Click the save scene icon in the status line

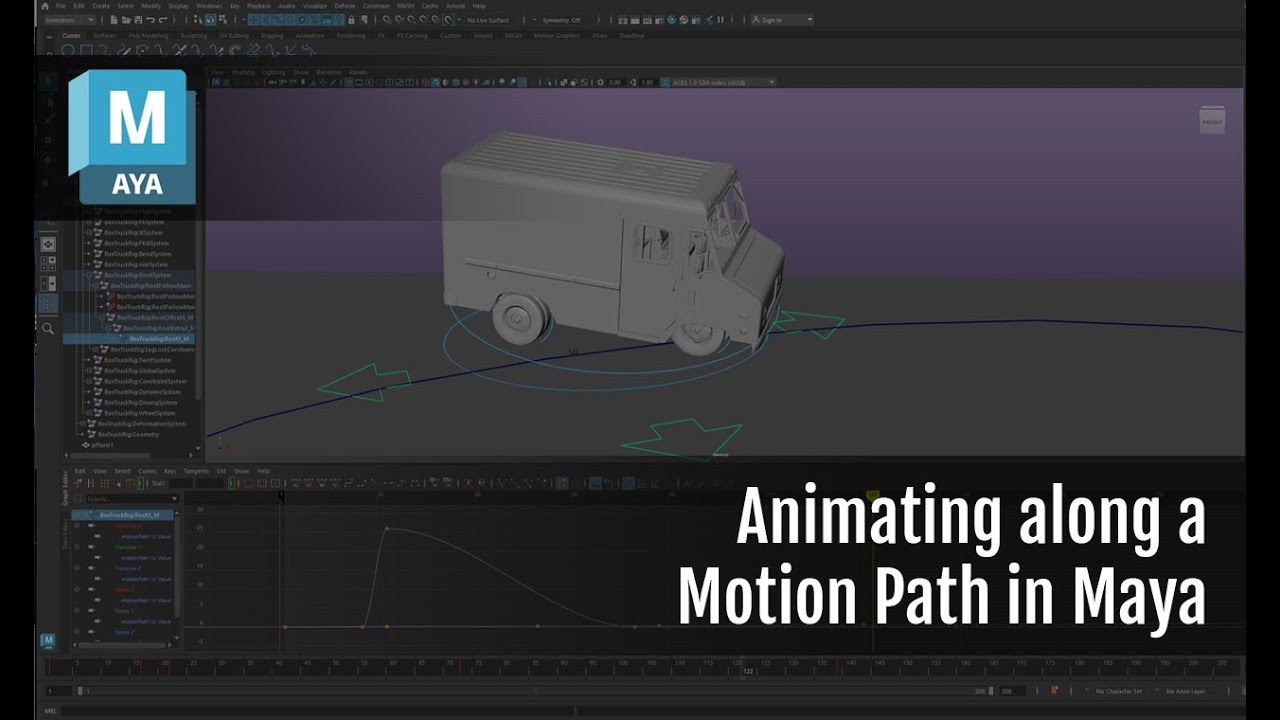[x=138, y=20]
